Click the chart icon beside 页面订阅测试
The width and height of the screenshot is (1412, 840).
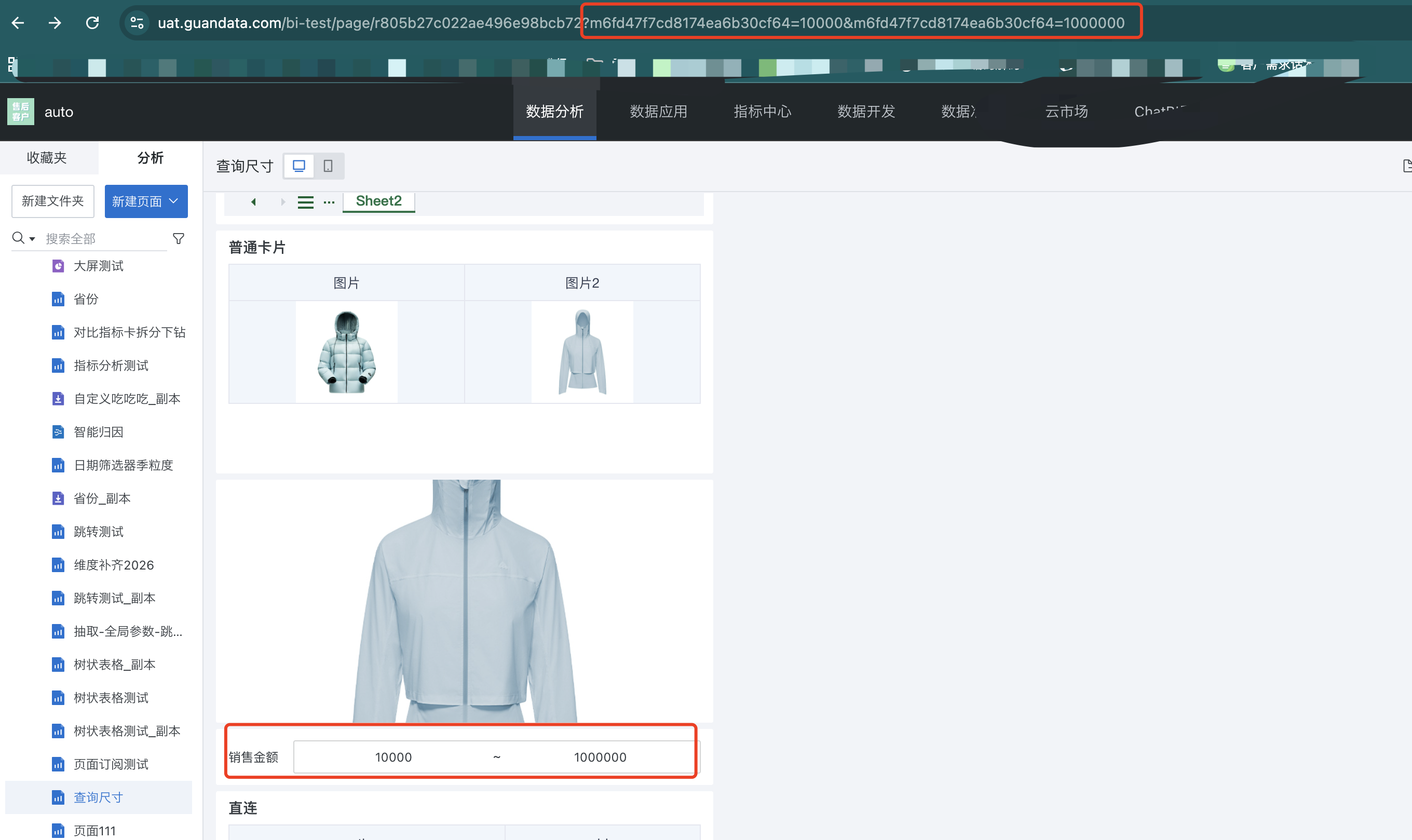58,764
